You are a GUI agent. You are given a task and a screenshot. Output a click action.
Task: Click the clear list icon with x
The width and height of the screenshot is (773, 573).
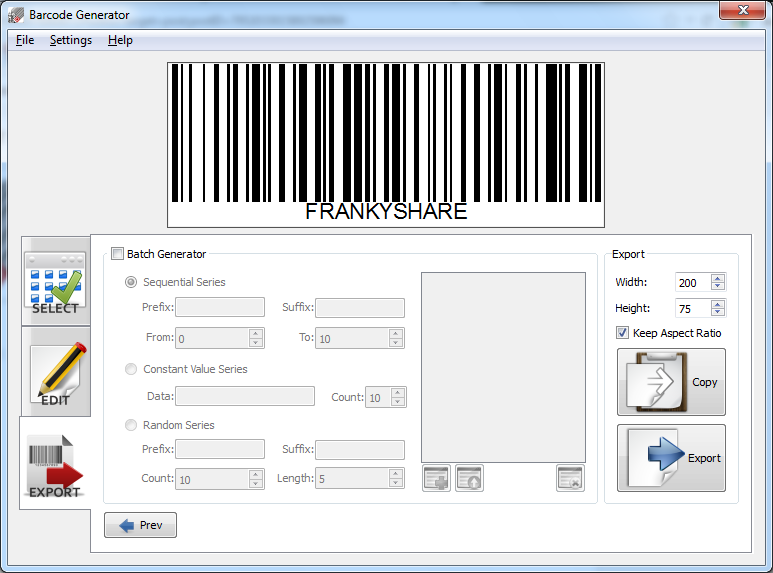tap(570, 478)
